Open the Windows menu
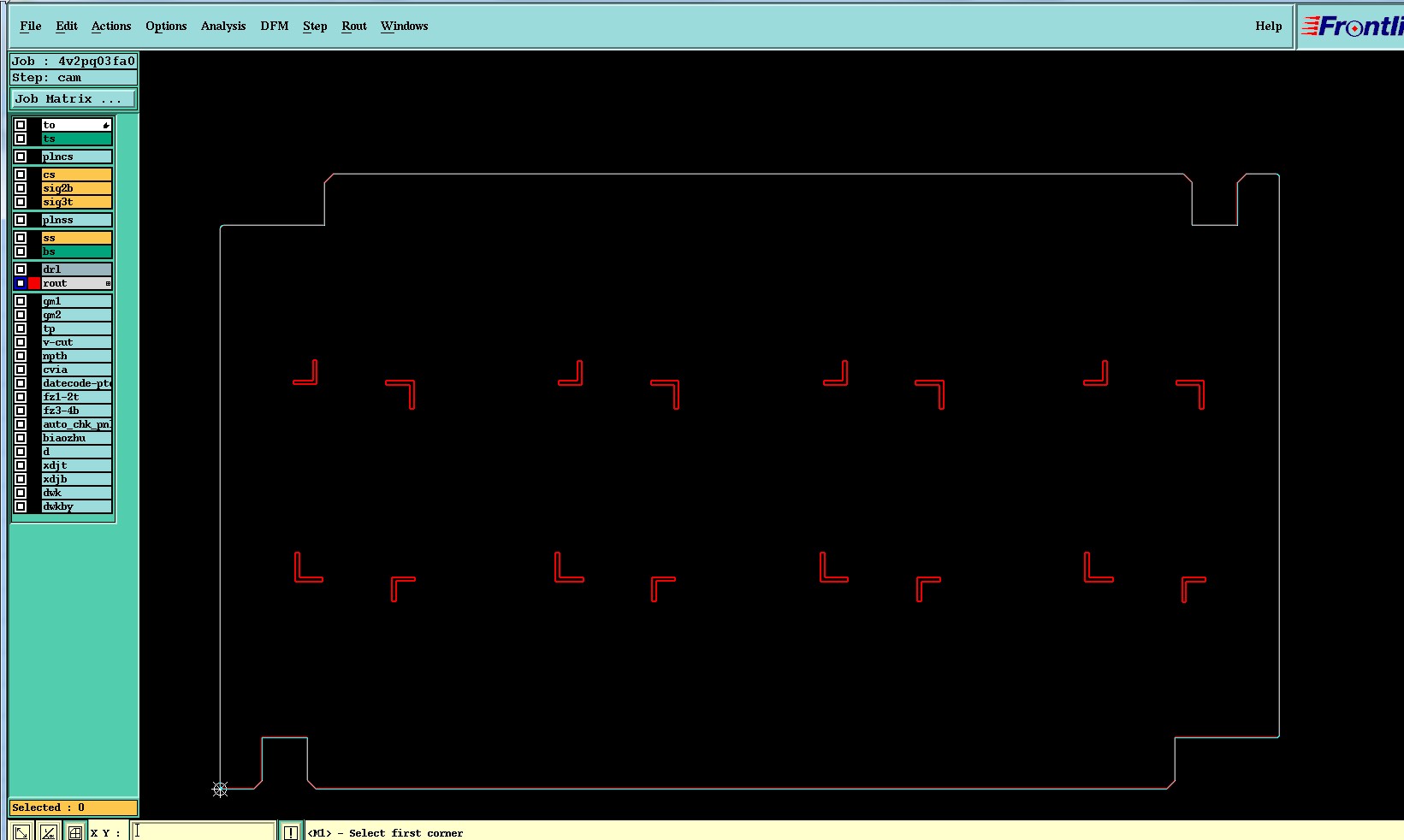The height and width of the screenshot is (840, 1404). coord(405,27)
